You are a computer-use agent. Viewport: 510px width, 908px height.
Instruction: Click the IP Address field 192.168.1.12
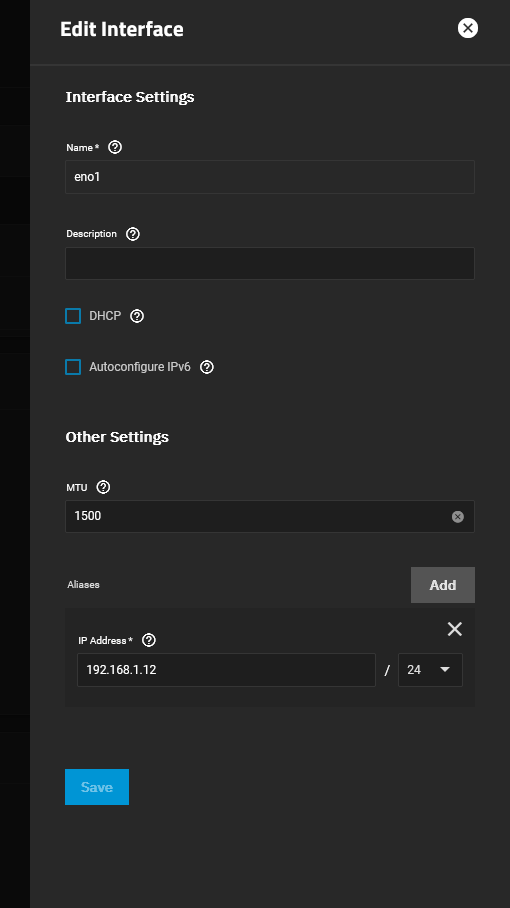pyautogui.click(x=226, y=670)
